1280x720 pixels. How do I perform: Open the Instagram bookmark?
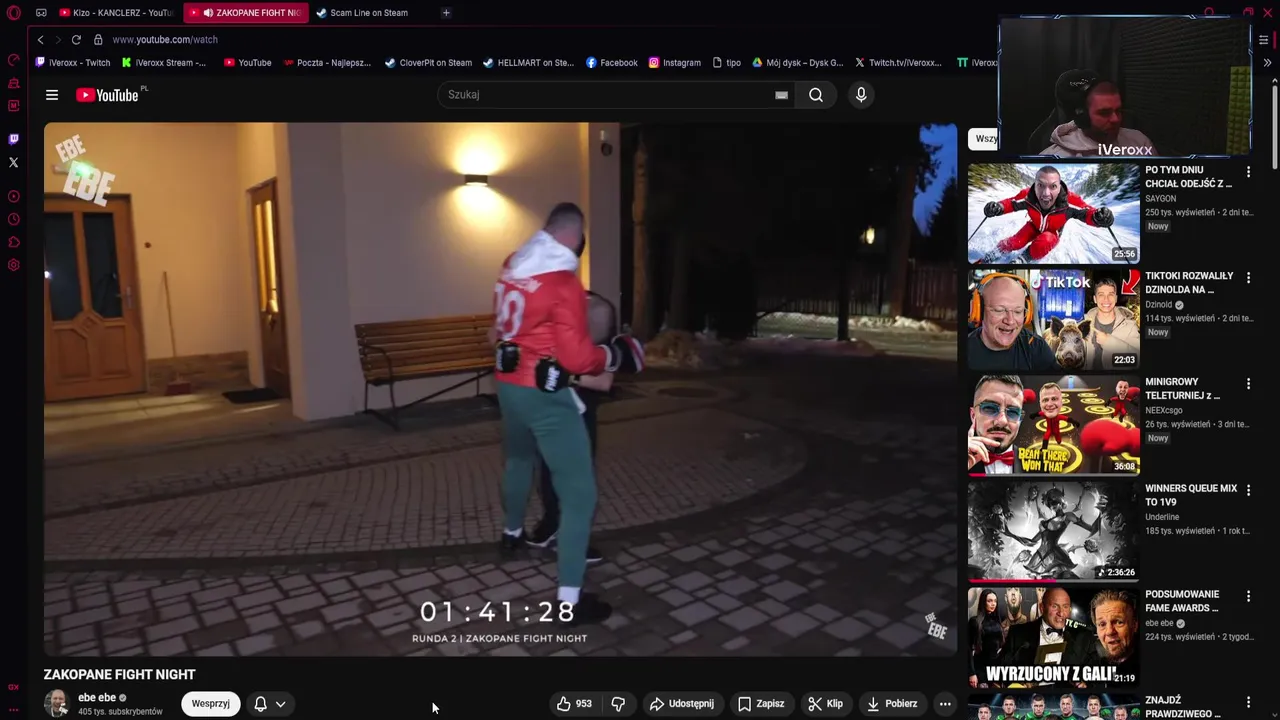675,62
